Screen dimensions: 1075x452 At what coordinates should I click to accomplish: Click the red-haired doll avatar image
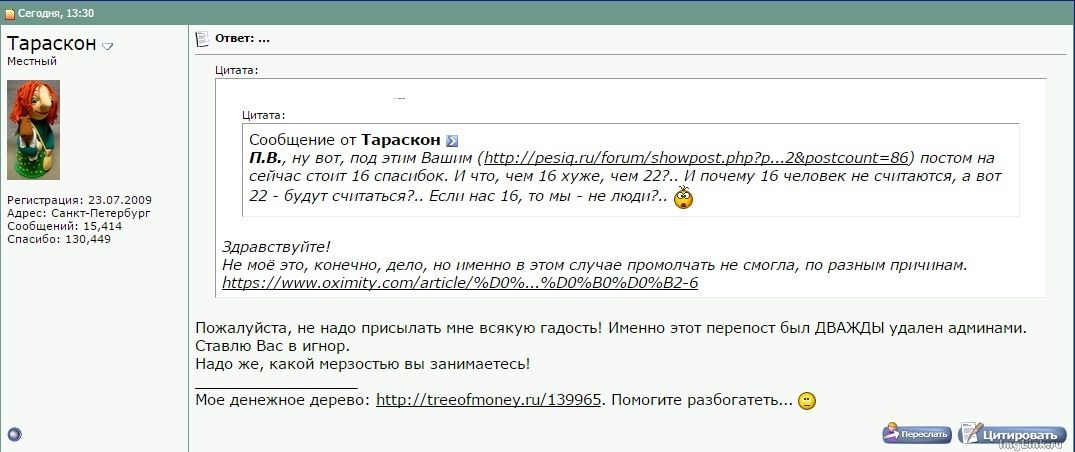34,129
